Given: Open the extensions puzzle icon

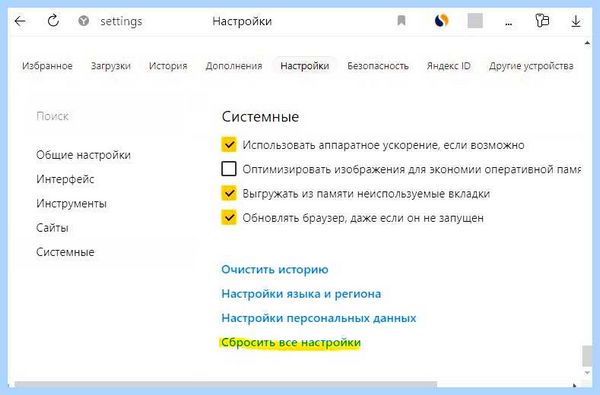Looking at the screenshot, I should point(542,21).
